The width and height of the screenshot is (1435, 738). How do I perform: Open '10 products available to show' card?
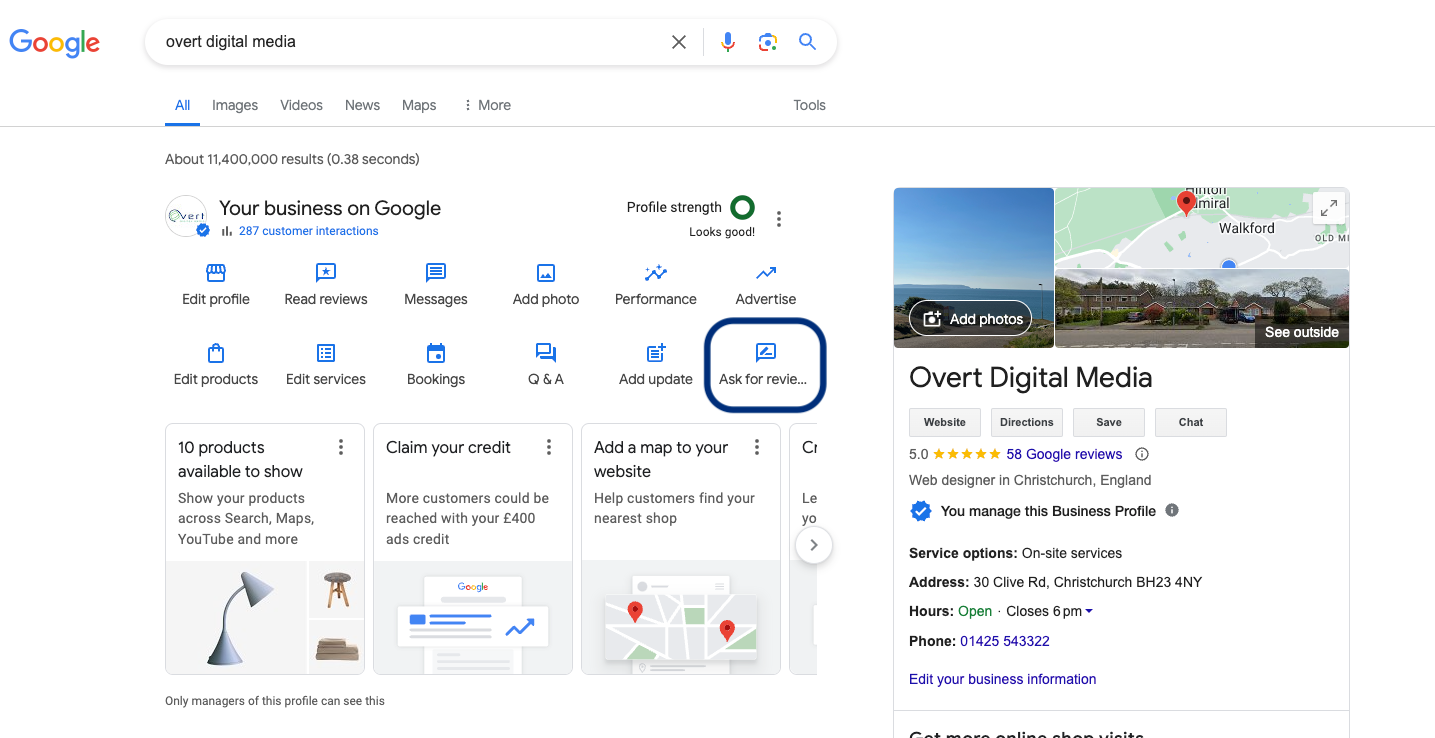(265, 549)
